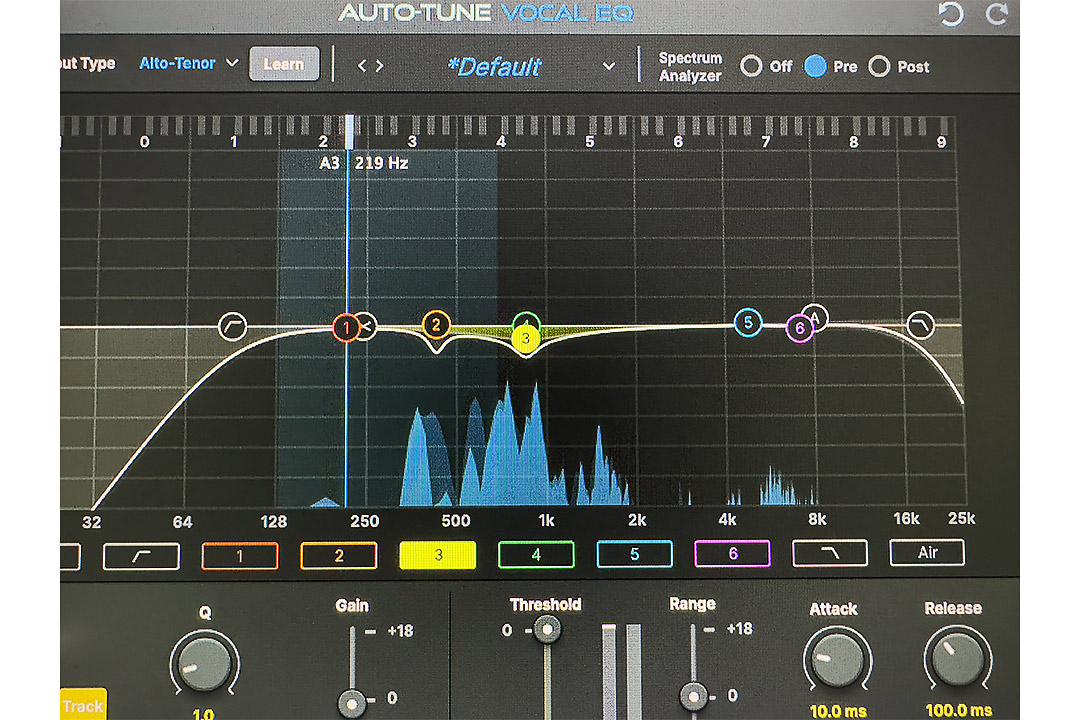Click the undo arrow icon

click(x=951, y=14)
